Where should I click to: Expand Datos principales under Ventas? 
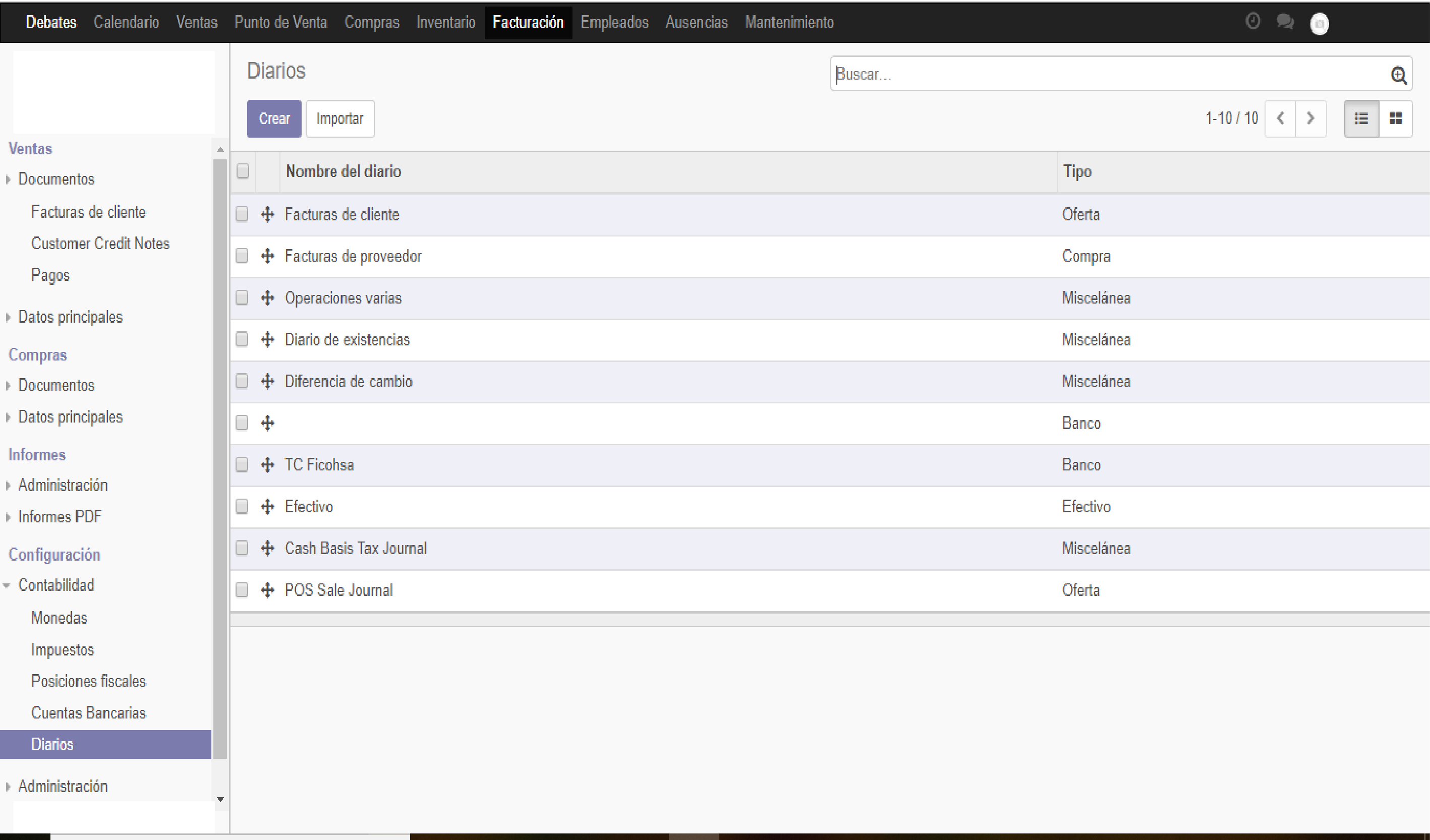(x=70, y=317)
